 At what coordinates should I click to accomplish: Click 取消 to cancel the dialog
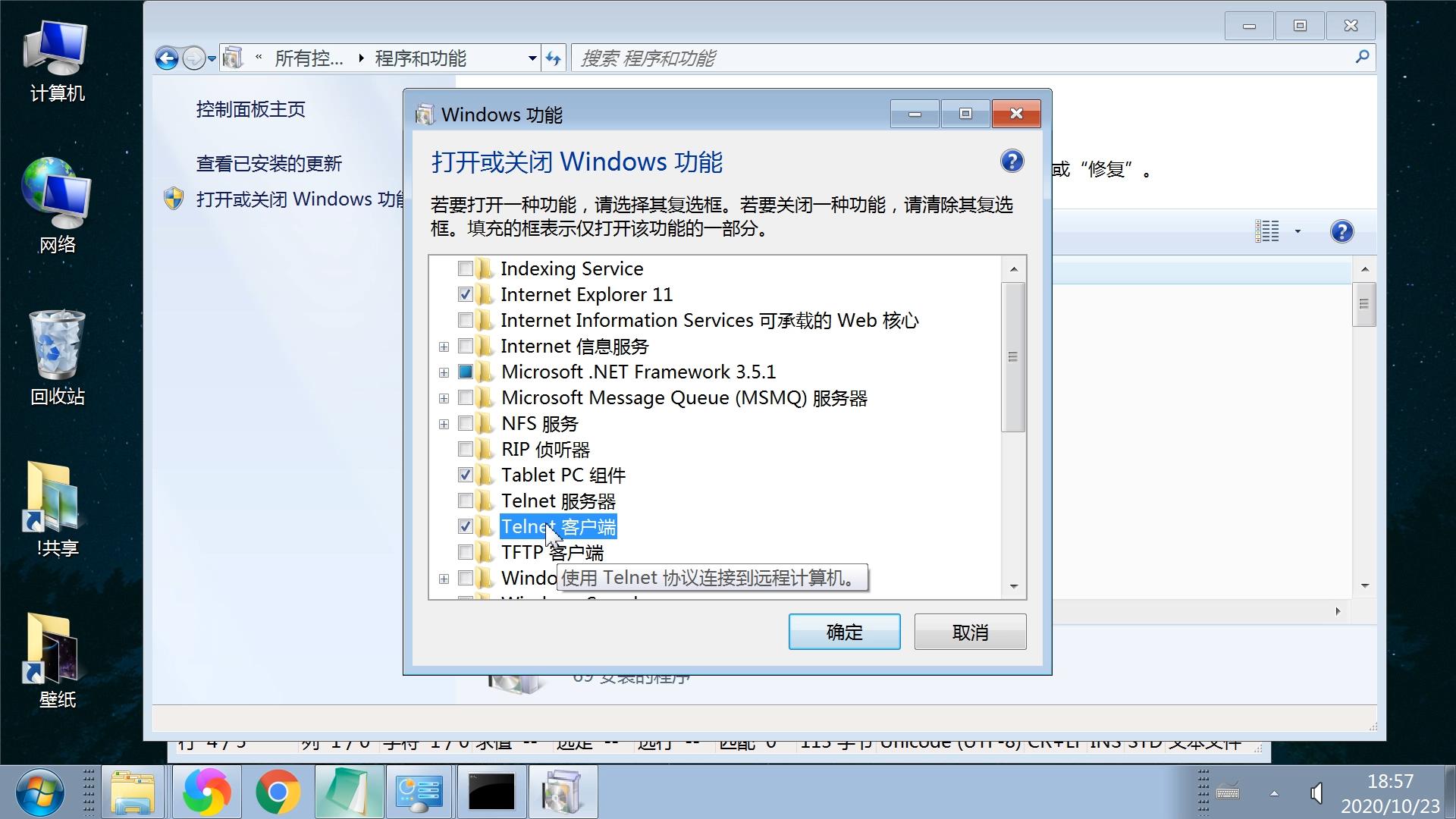pos(970,632)
